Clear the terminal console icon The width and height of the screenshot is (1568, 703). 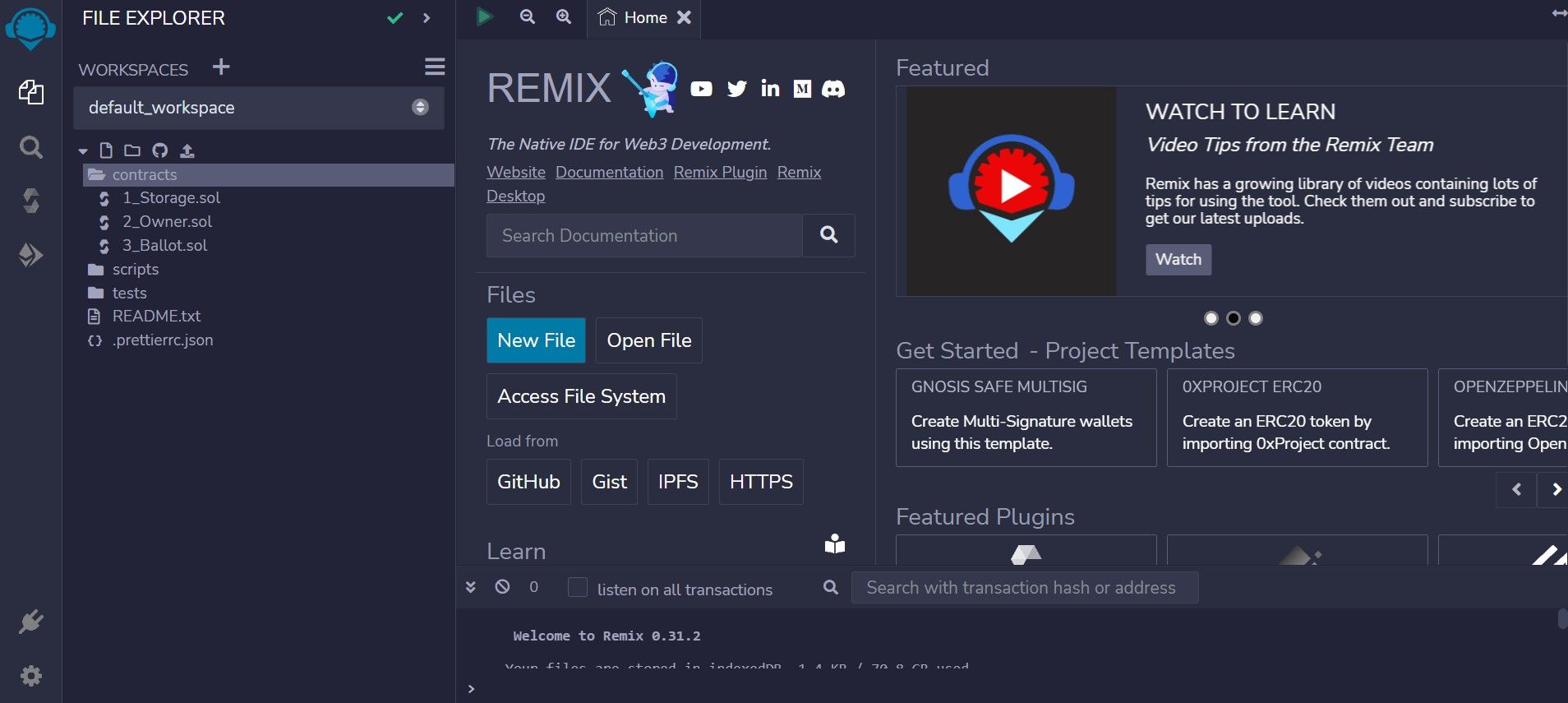pos(502,586)
